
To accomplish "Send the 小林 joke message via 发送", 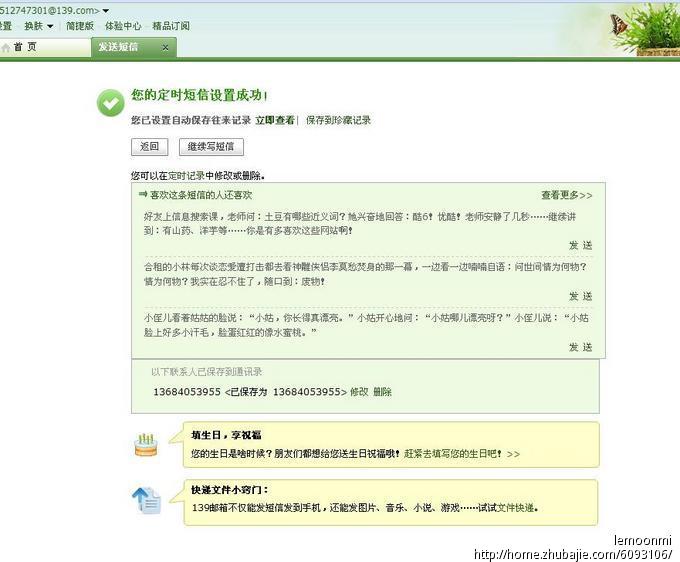I will 581,296.
